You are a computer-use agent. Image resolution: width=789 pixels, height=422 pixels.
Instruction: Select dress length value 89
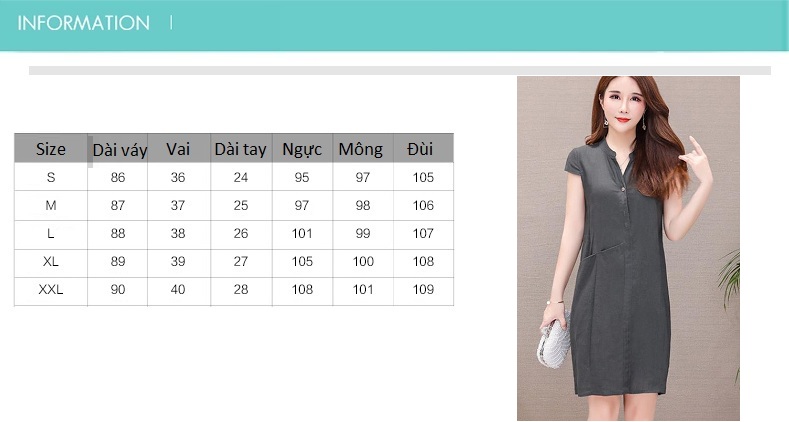tap(118, 262)
